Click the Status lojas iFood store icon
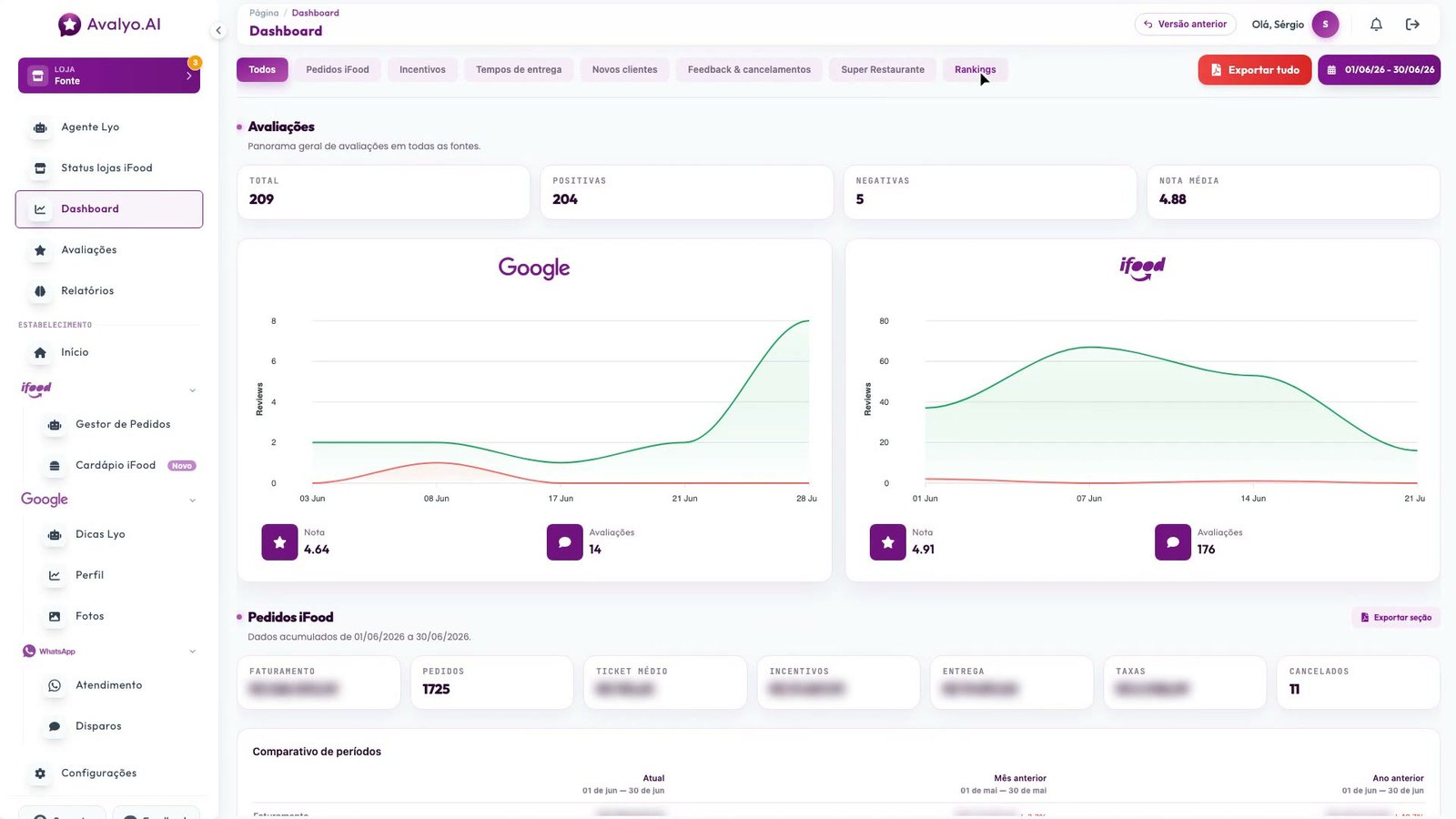1456x819 pixels. click(x=40, y=168)
